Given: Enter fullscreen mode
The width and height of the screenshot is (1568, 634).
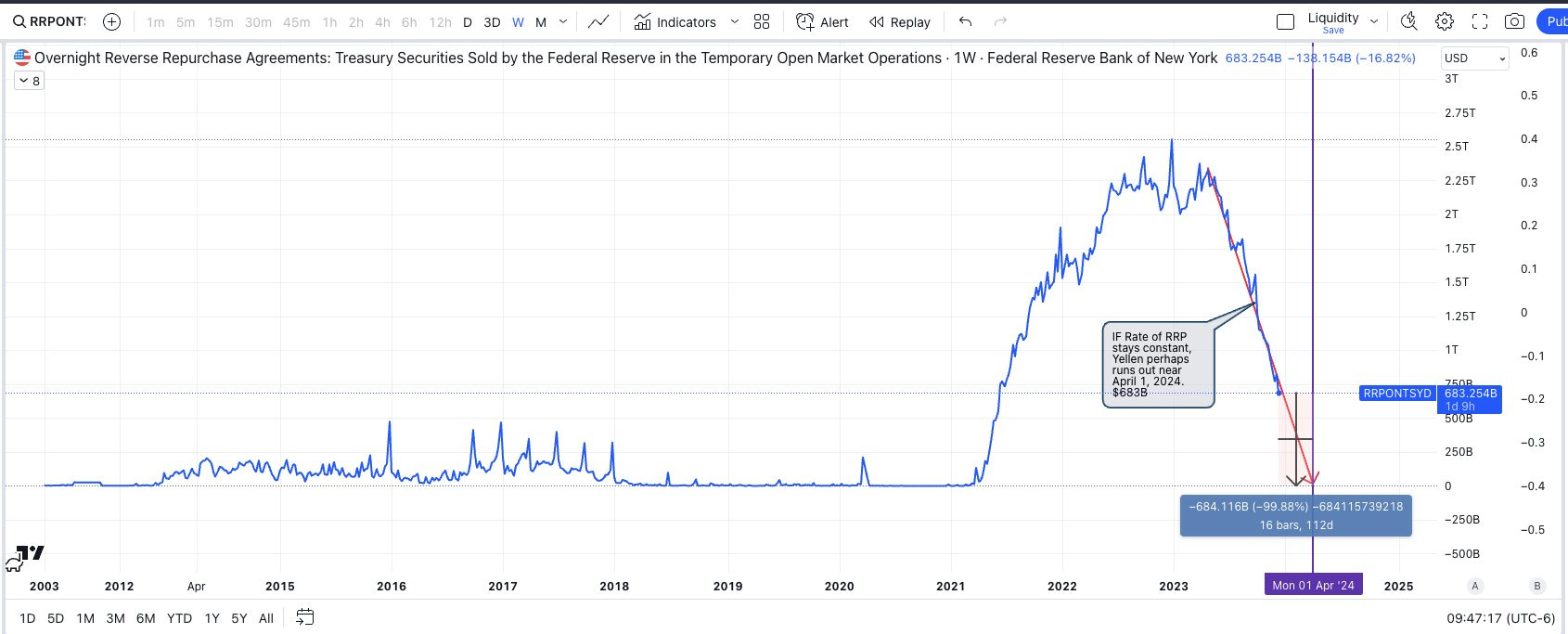Looking at the screenshot, I should pyautogui.click(x=1480, y=22).
